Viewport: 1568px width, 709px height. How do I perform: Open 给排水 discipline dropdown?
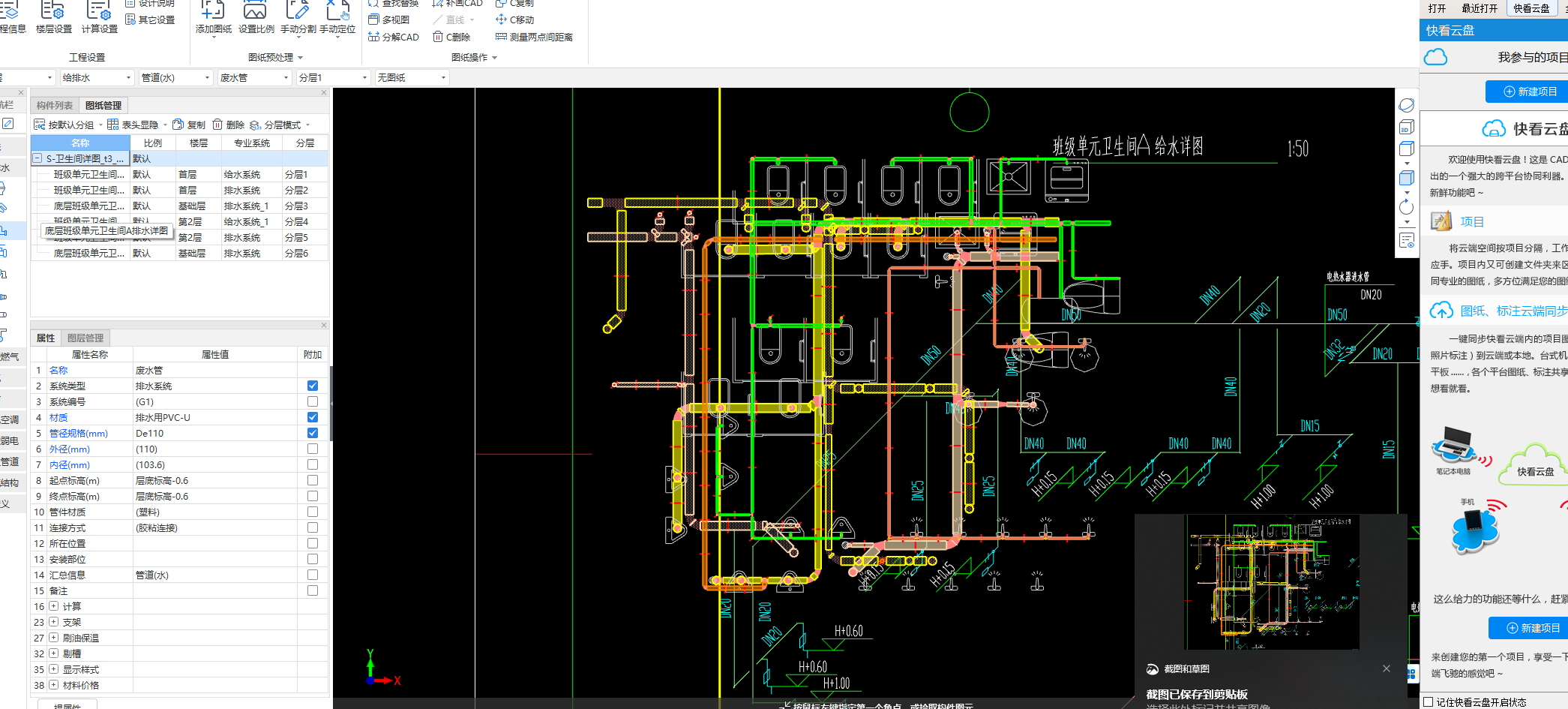point(97,77)
